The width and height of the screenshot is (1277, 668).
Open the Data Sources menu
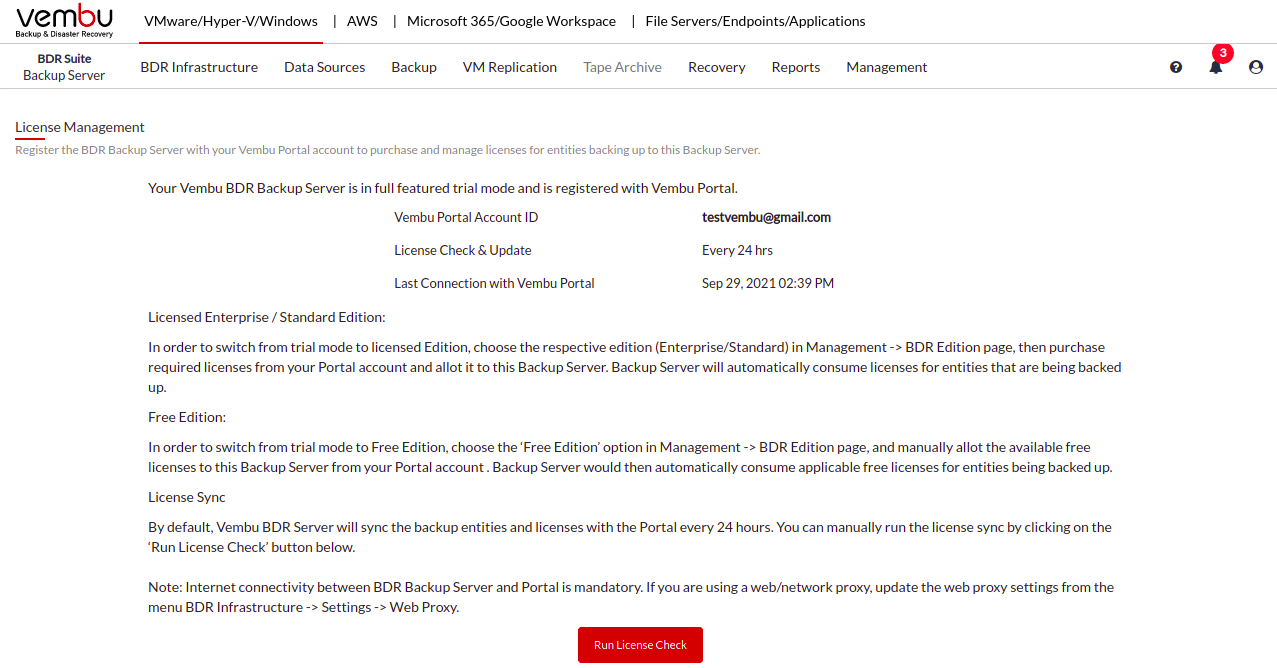(324, 67)
